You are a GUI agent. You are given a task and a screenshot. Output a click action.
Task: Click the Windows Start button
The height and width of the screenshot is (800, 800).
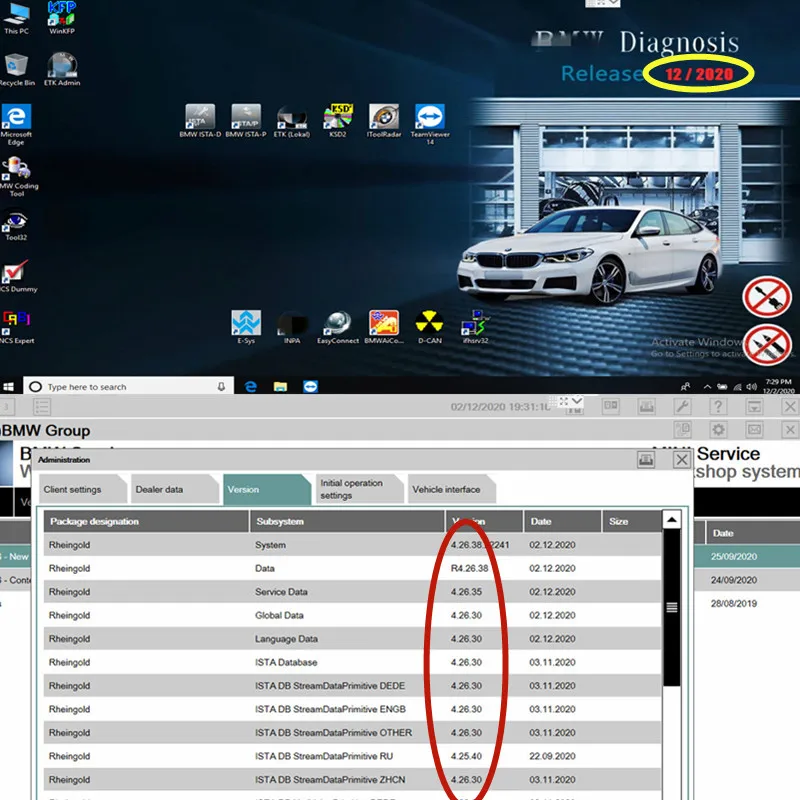pyautogui.click(x=9, y=386)
